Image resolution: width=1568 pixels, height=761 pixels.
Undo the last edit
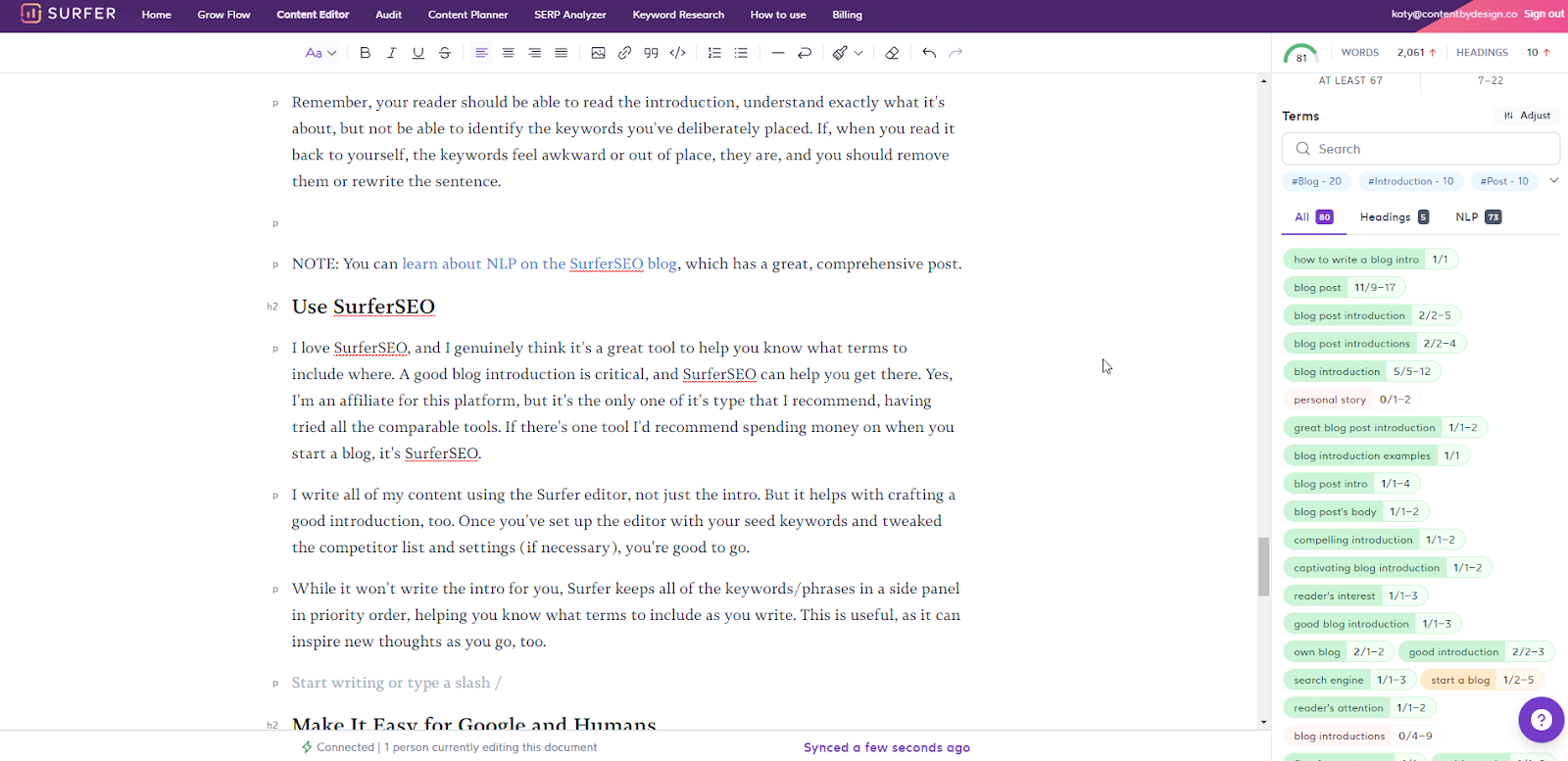pyautogui.click(x=929, y=53)
